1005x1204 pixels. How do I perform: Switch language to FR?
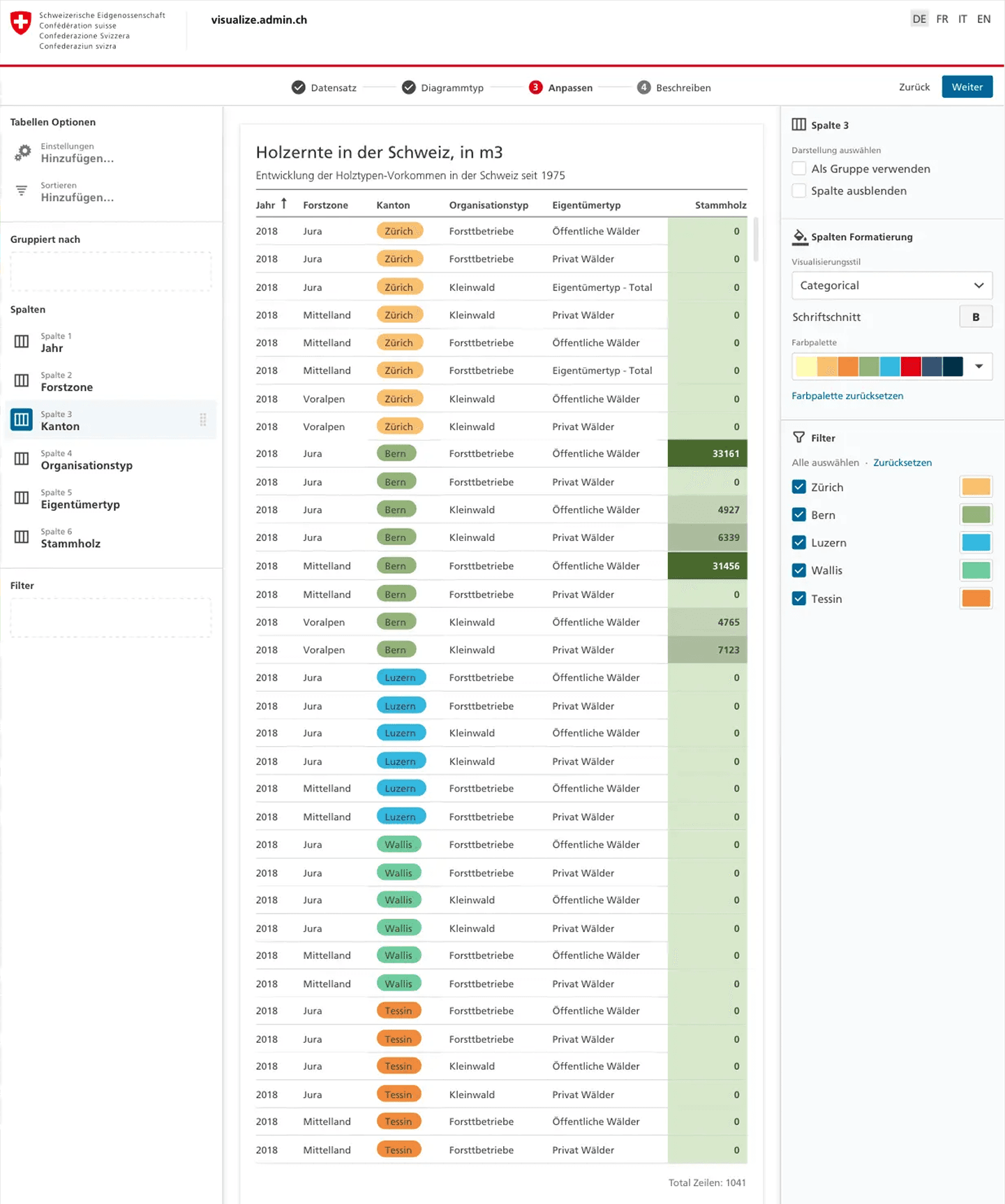click(942, 20)
